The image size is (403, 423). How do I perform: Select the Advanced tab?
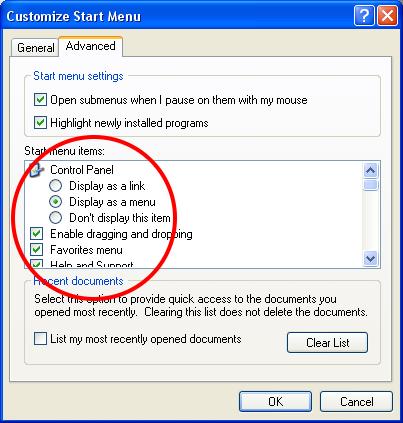coord(91,46)
